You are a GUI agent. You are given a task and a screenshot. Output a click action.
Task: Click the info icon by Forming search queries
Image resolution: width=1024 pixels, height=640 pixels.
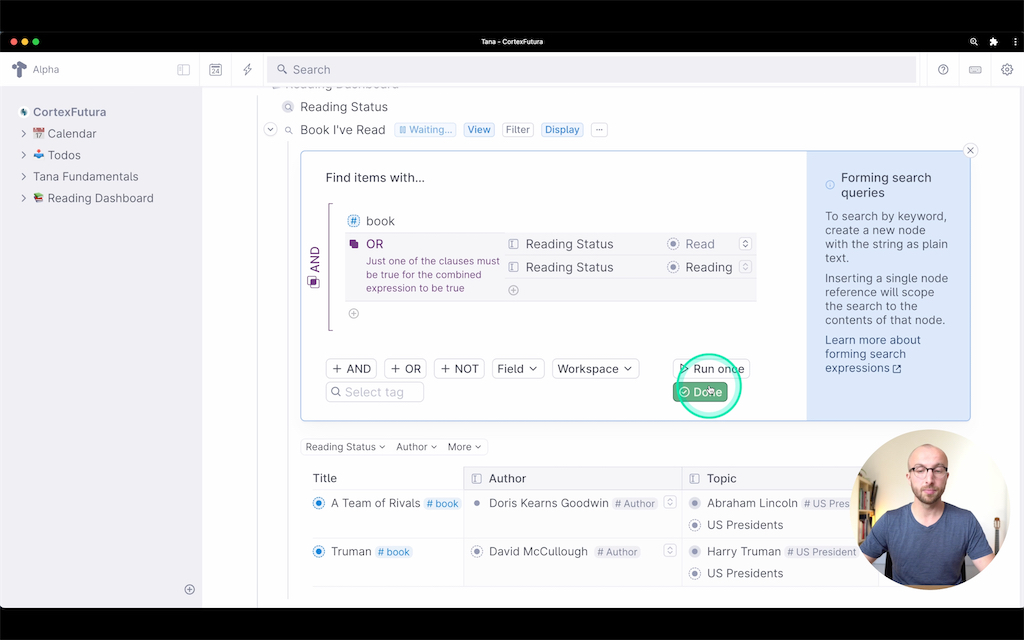[830, 185]
